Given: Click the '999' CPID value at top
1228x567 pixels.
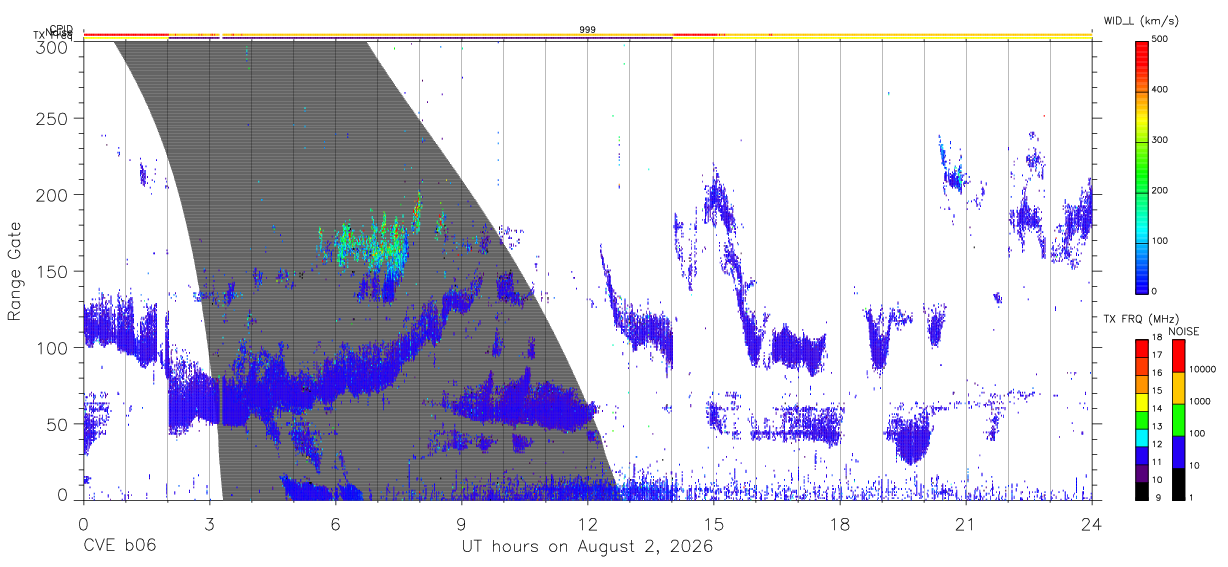Looking at the screenshot, I should (x=588, y=30).
